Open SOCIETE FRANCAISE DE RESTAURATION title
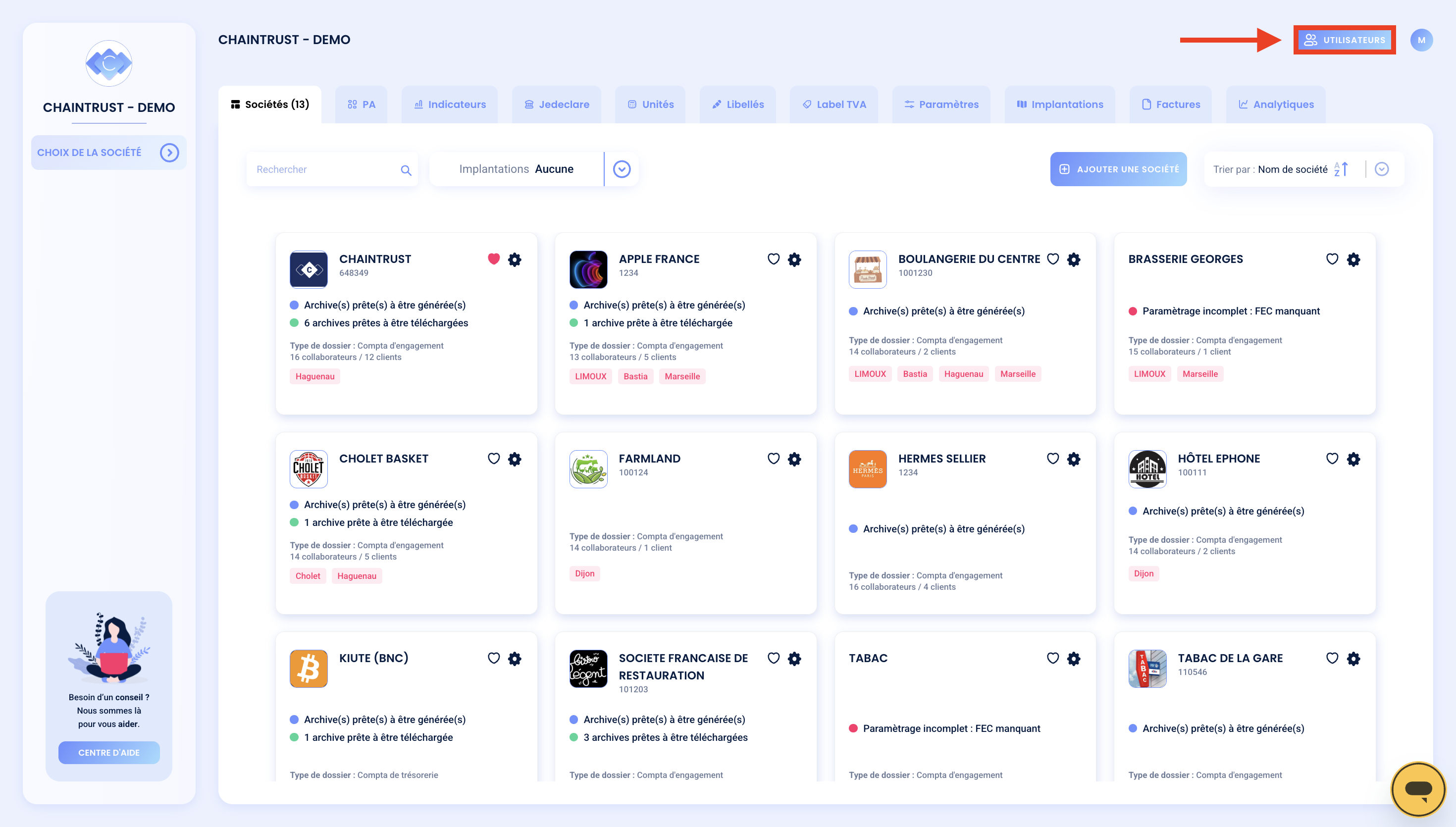The height and width of the screenshot is (827, 1456). pyautogui.click(x=683, y=667)
